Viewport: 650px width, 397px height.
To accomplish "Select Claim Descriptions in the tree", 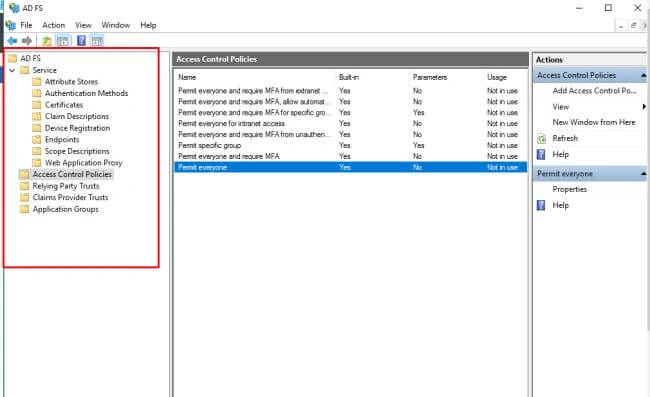I will pyautogui.click(x=77, y=116).
